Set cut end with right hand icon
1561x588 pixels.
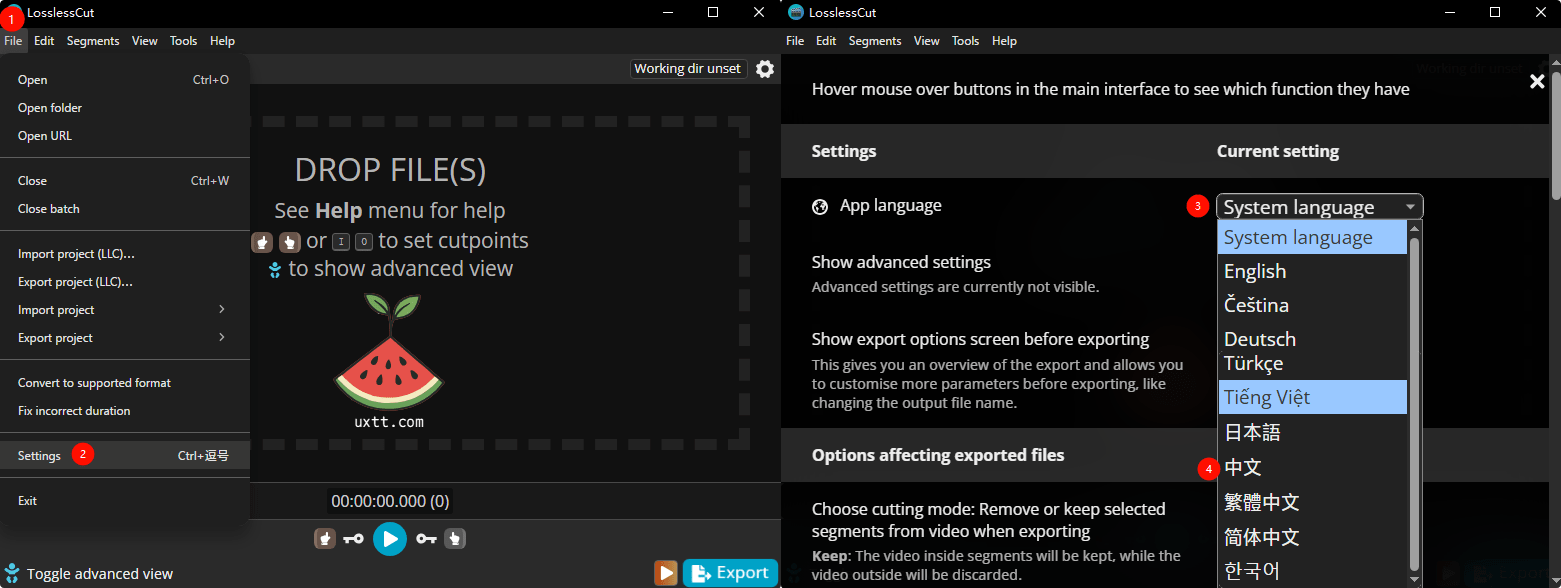pyautogui.click(x=456, y=539)
